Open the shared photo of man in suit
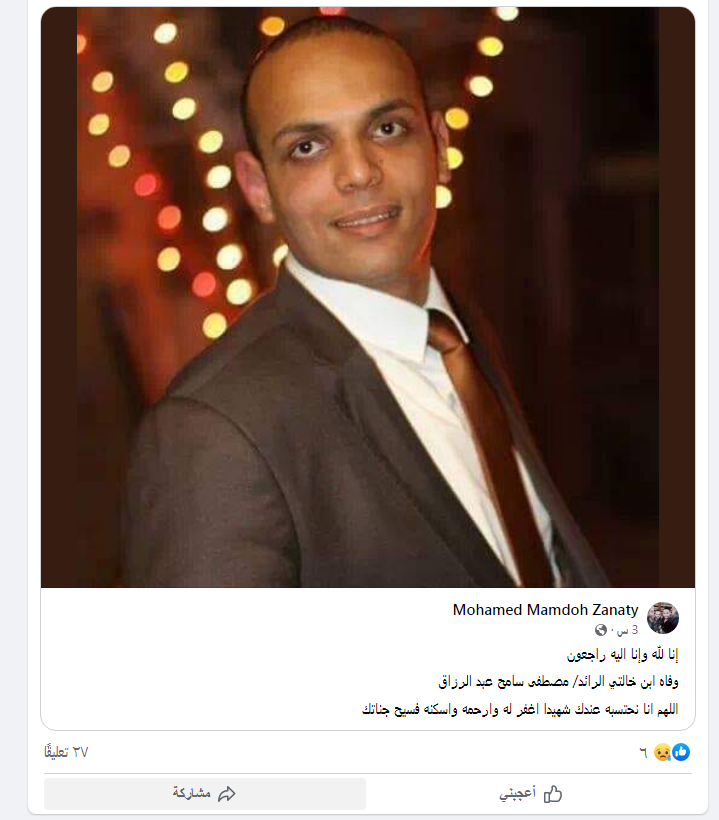The height and width of the screenshot is (820, 719). point(368,297)
